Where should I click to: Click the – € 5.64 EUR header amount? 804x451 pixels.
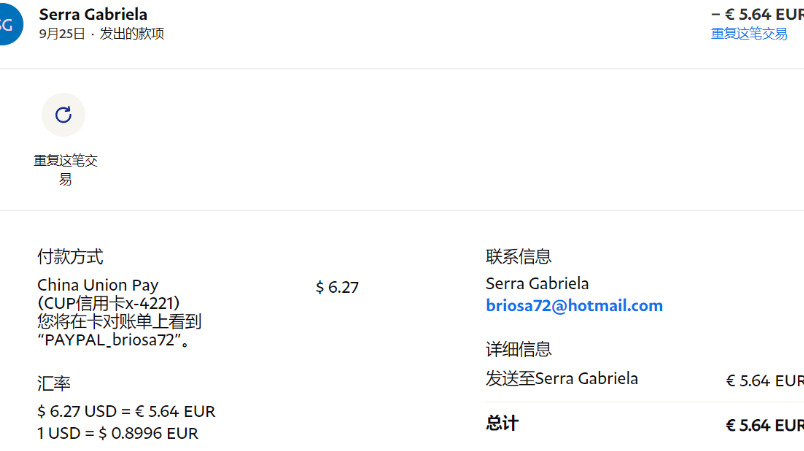pyautogui.click(x=757, y=14)
